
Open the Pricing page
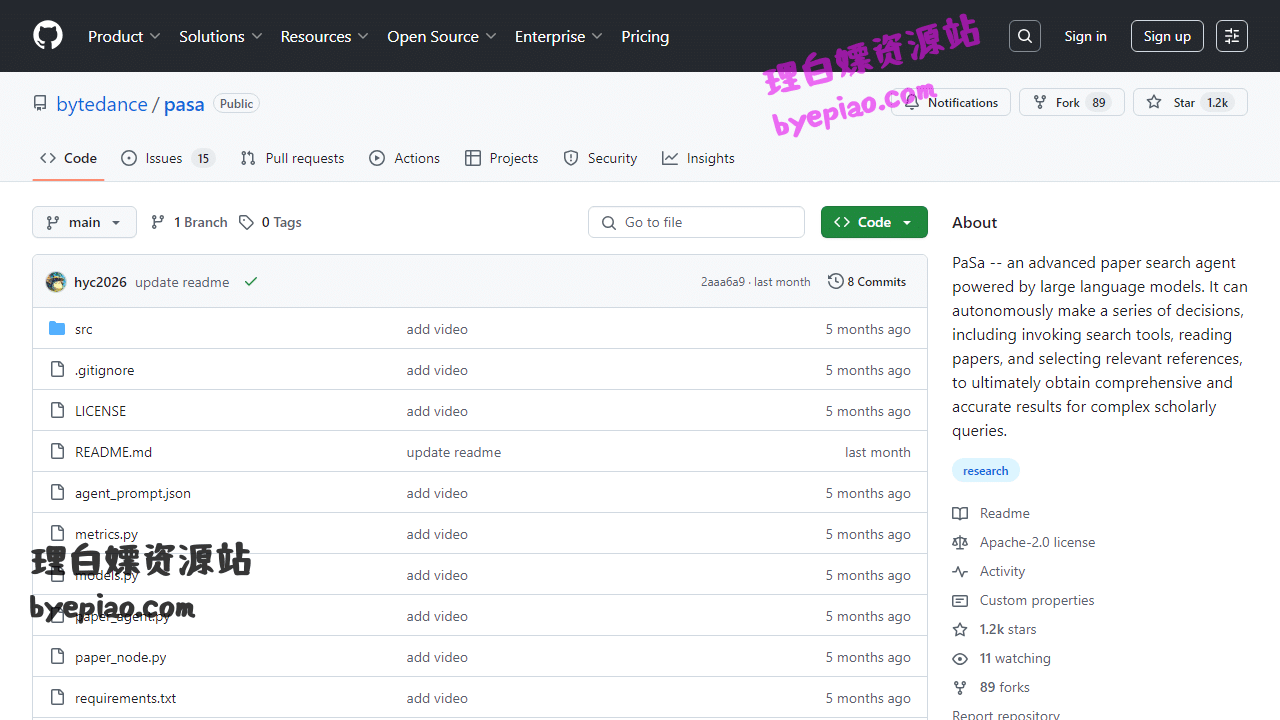(645, 36)
